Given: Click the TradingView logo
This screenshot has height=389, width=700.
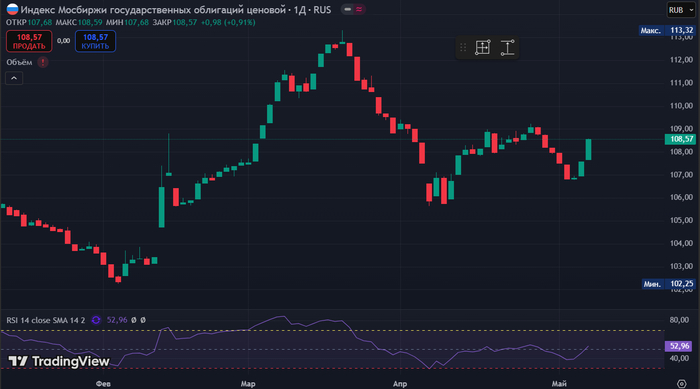Looking at the screenshot, I should pyautogui.click(x=59, y=361).
